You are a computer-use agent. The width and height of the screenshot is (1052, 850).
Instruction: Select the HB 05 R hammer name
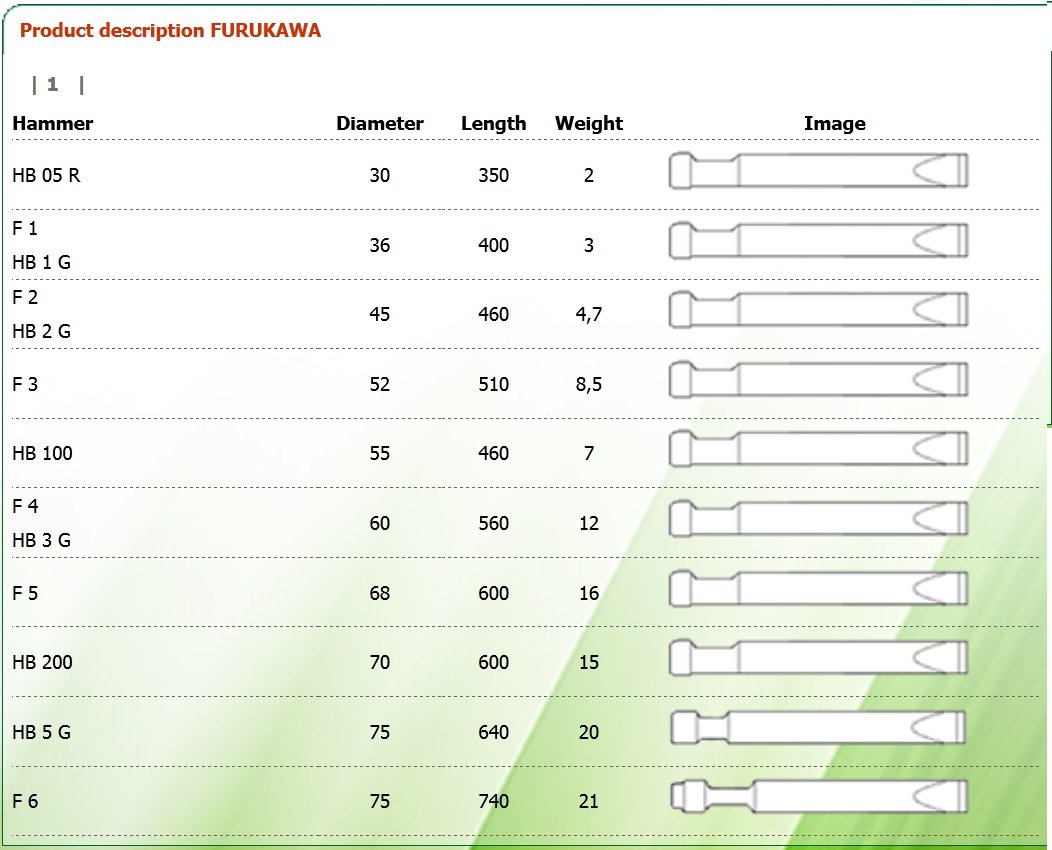46,175
